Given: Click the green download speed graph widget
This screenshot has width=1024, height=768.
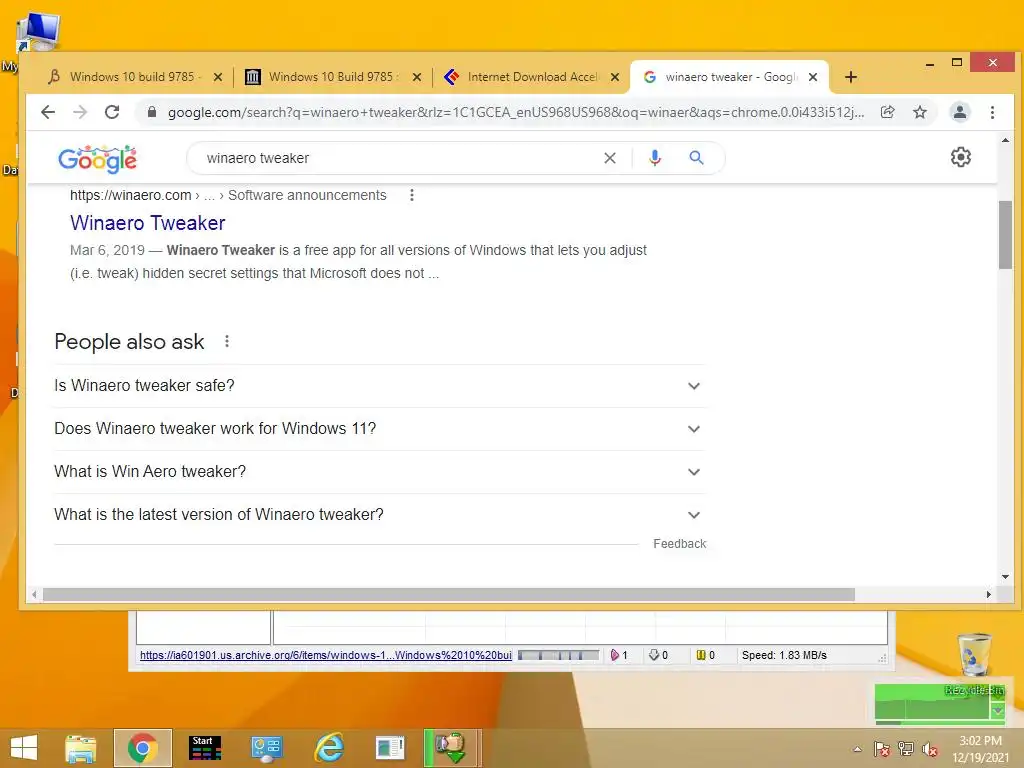Looking at the screenshot, I should coord(939,704).
